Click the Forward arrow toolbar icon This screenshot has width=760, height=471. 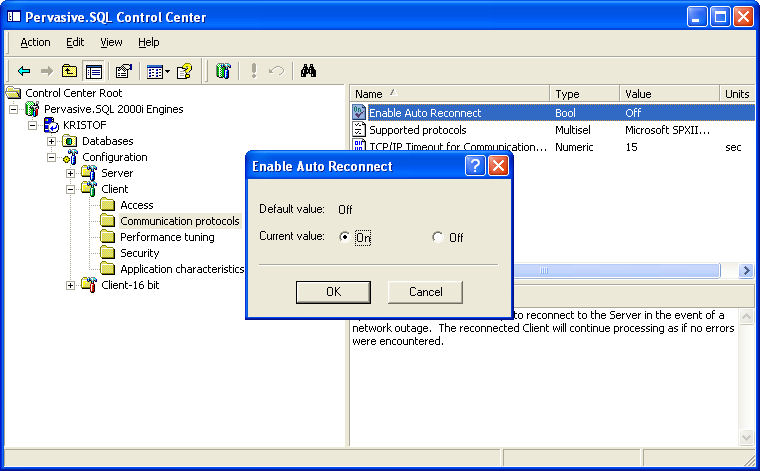(47, 72)
